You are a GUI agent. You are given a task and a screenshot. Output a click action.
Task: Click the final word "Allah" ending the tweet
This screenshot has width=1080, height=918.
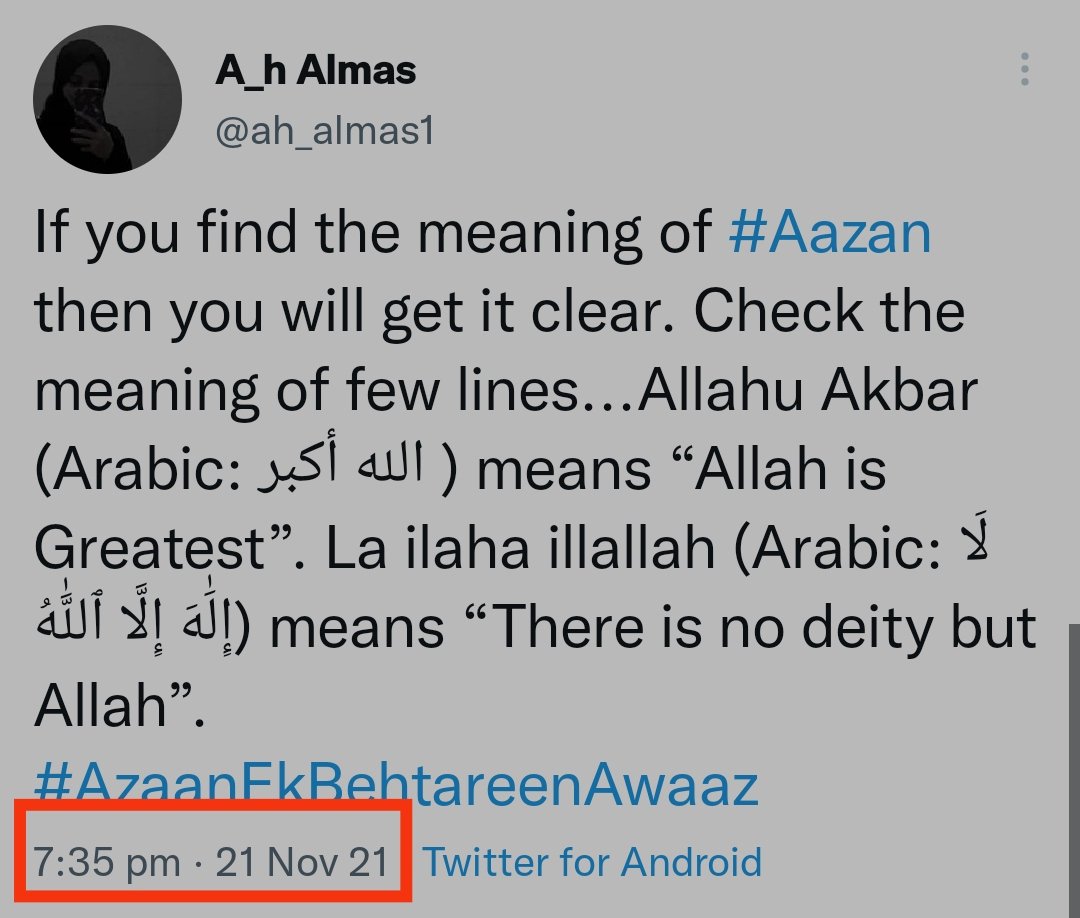100,707
